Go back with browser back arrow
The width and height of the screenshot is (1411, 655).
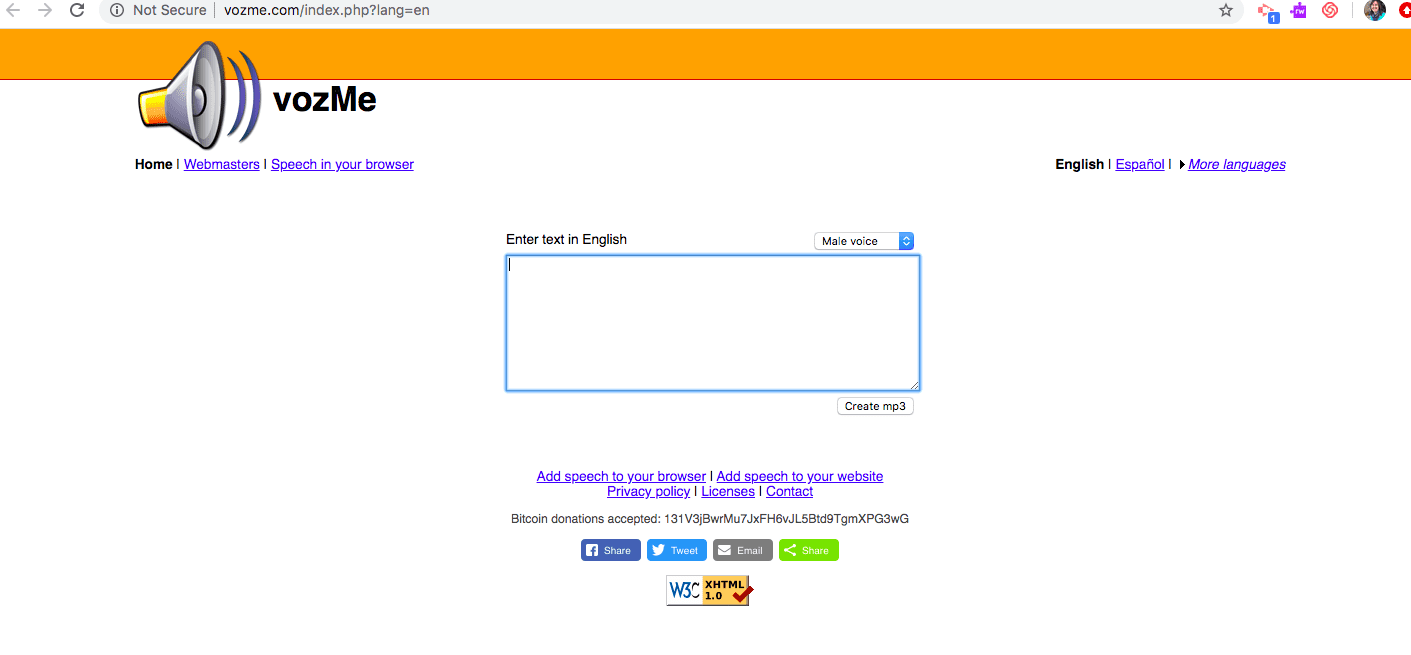14,10
